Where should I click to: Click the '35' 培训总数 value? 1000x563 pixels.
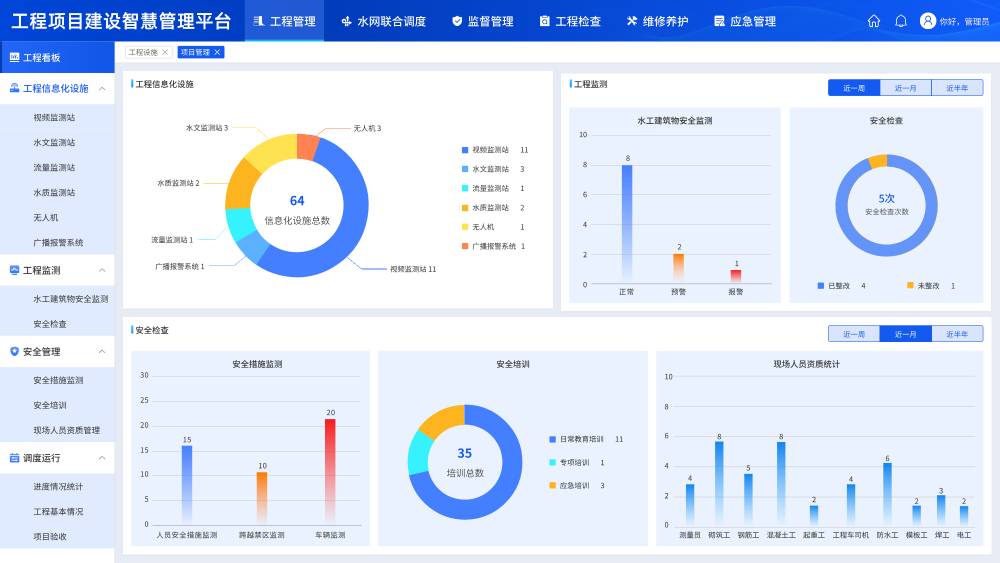coord(464,453)
